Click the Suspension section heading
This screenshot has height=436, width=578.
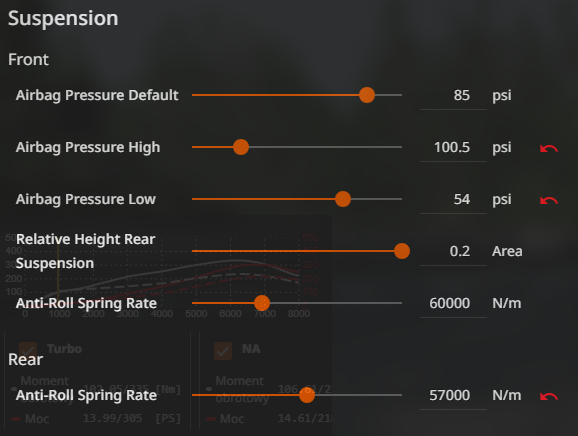click(63, 18)
